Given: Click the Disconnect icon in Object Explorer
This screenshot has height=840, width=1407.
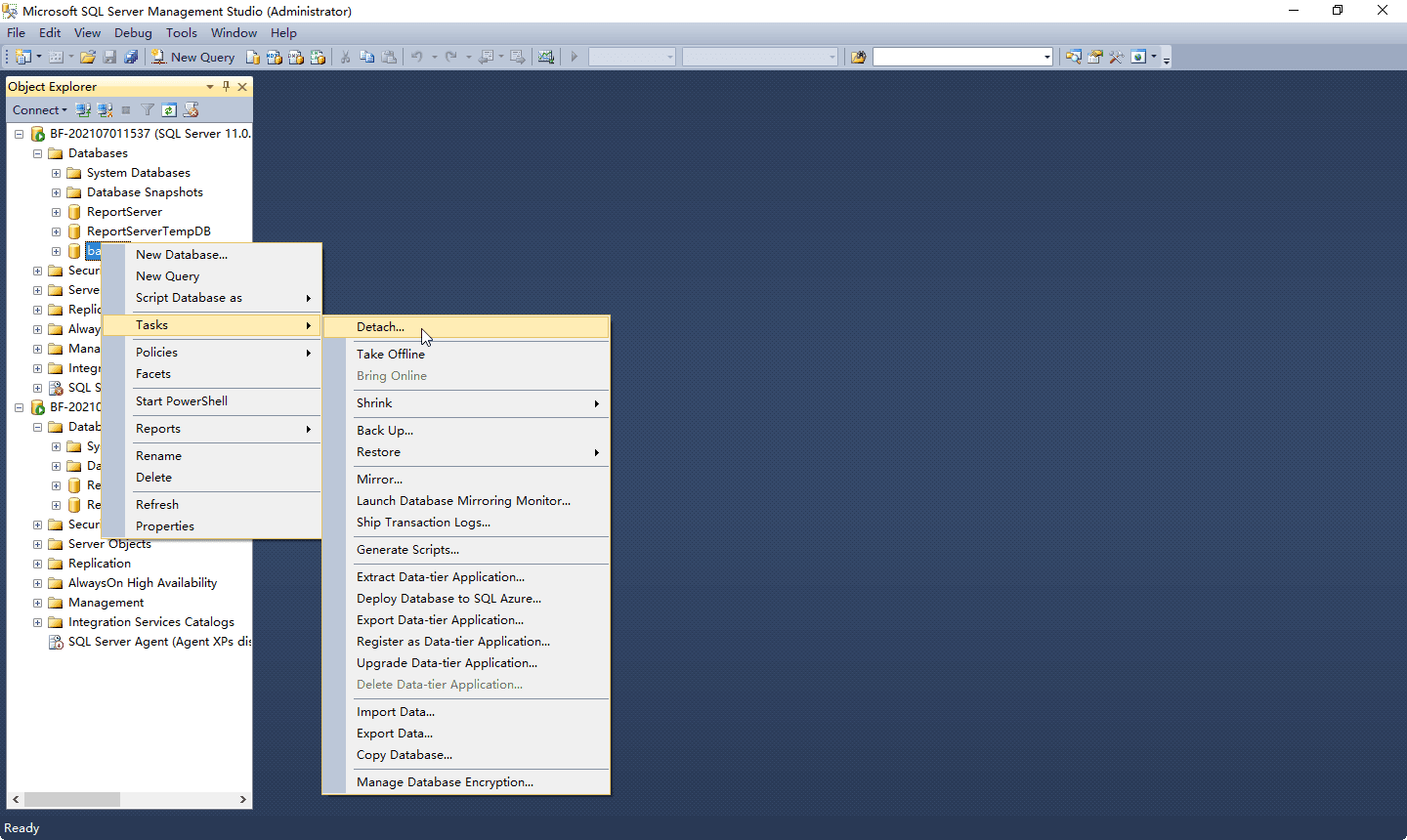Looking at the screenshot, I should pos(106,110).
